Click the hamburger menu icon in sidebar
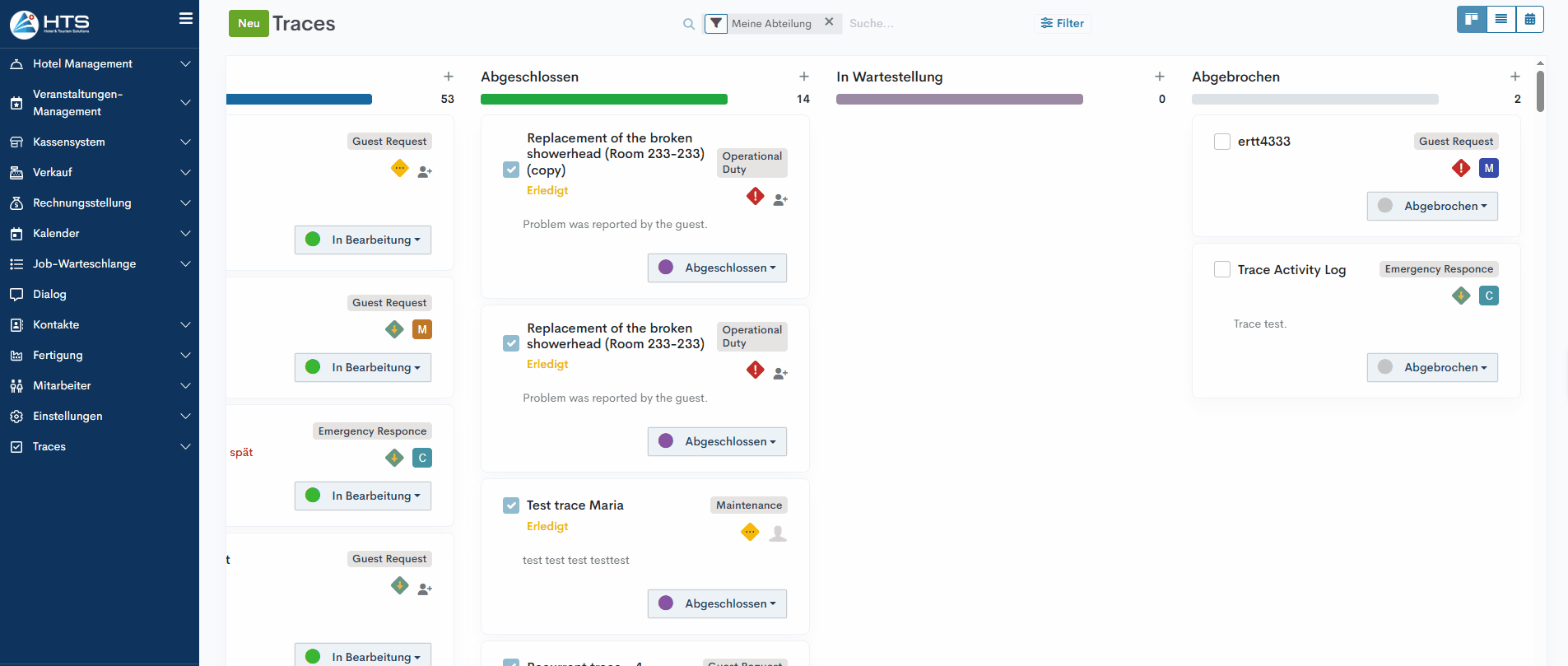Image resolution: width=1568 pixels, height=666 pixels. 186,18
